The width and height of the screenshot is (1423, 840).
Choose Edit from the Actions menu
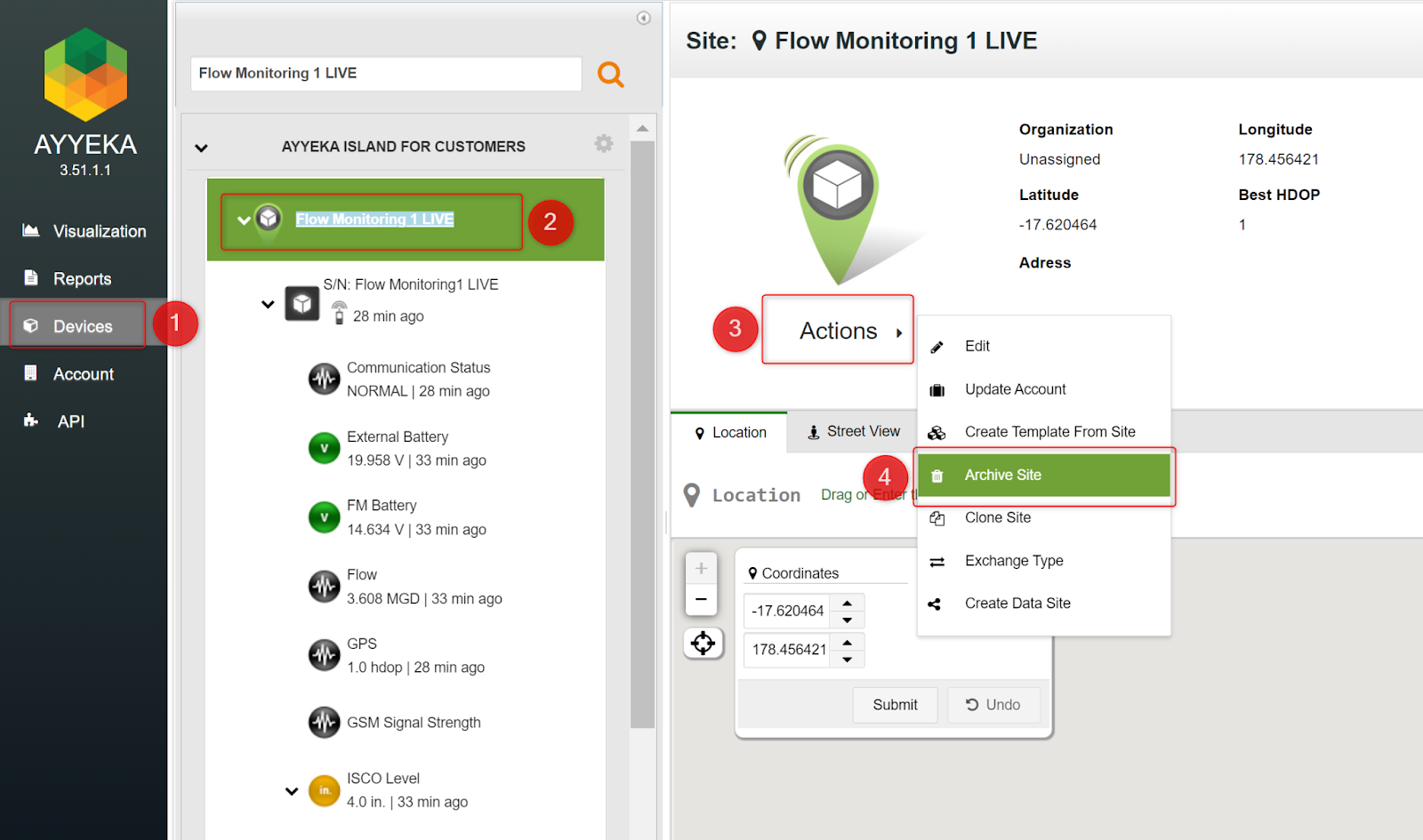[x=1044, y=346]
